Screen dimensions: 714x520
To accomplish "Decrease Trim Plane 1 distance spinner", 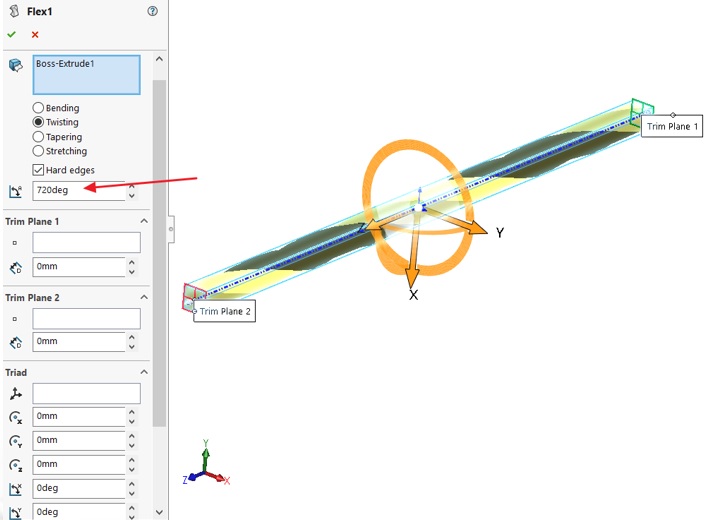I will (132, 272).
